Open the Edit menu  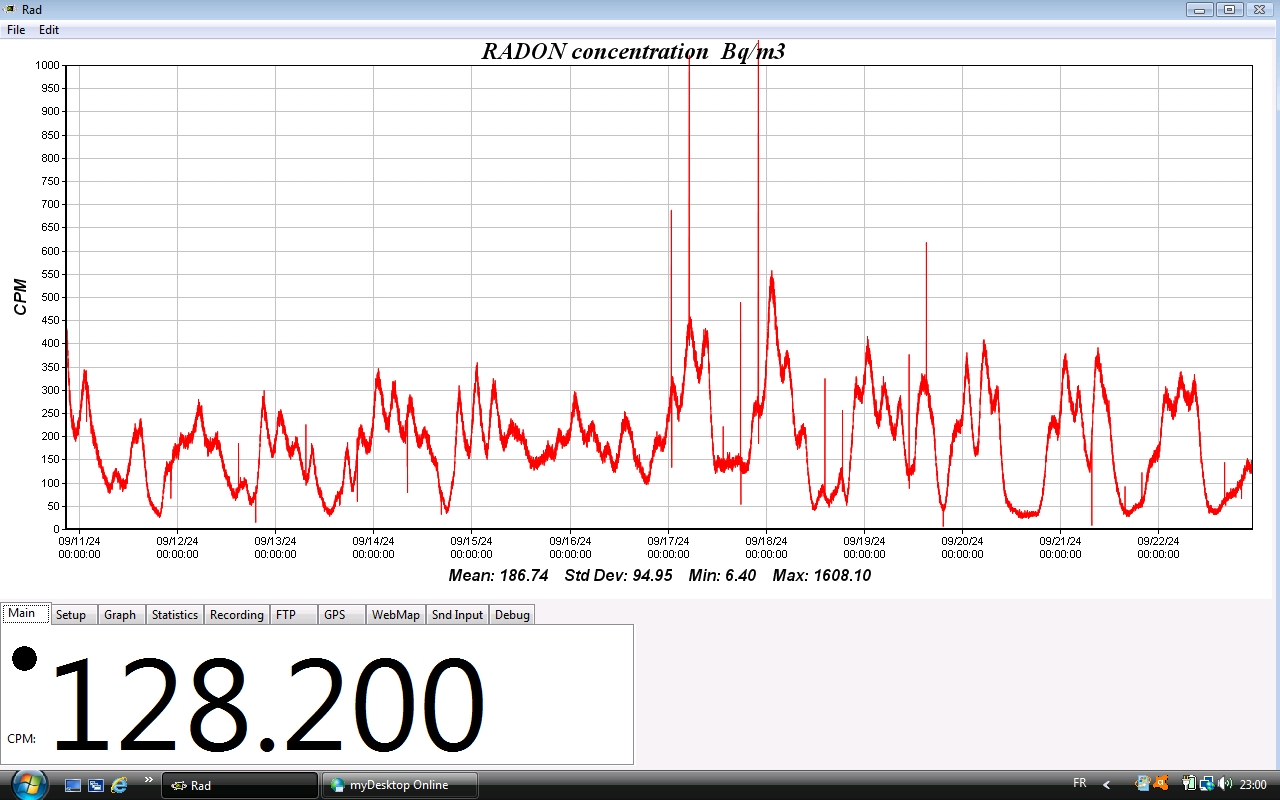(x=49, y=30)
